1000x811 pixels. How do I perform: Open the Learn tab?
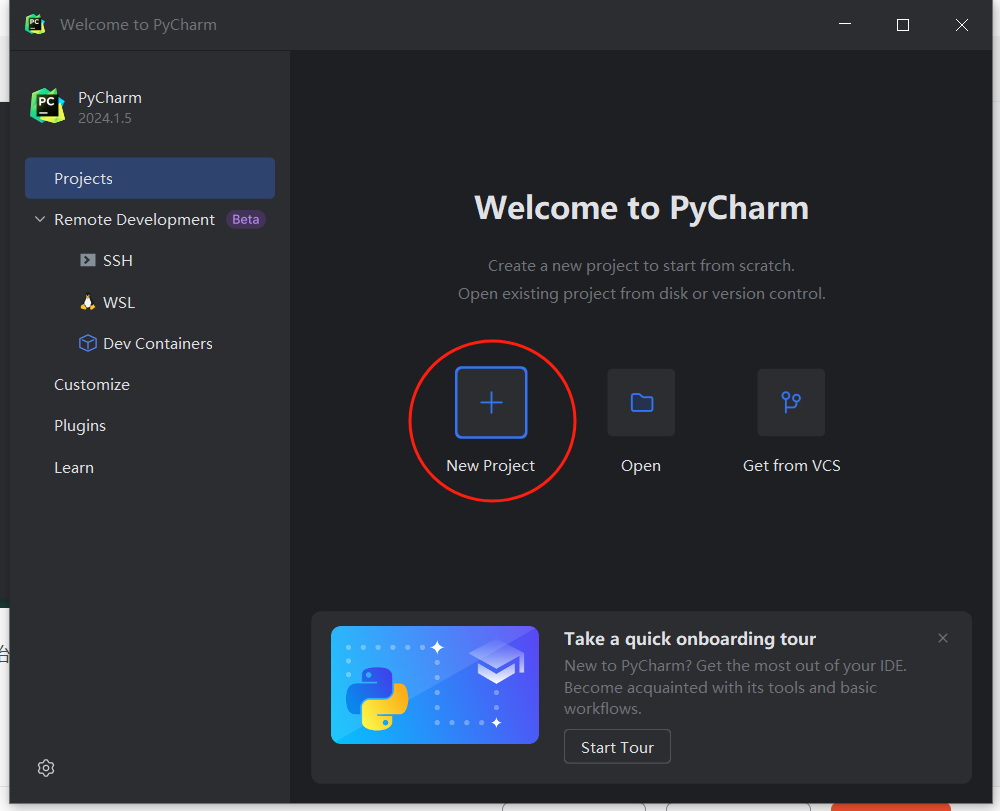click(x=74, y=467)
